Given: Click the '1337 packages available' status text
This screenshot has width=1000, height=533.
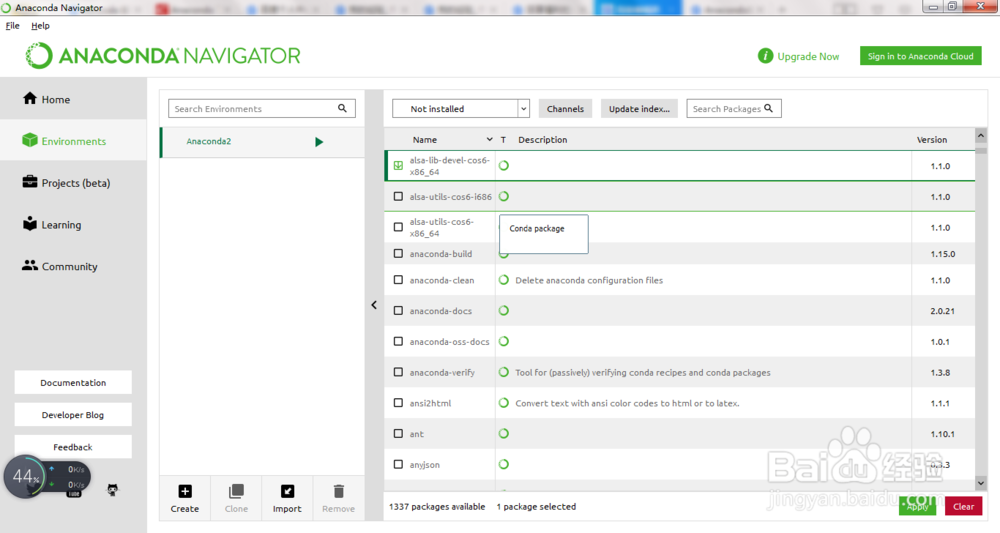Looking at the screenshot, I should click(x=437, y=506).
